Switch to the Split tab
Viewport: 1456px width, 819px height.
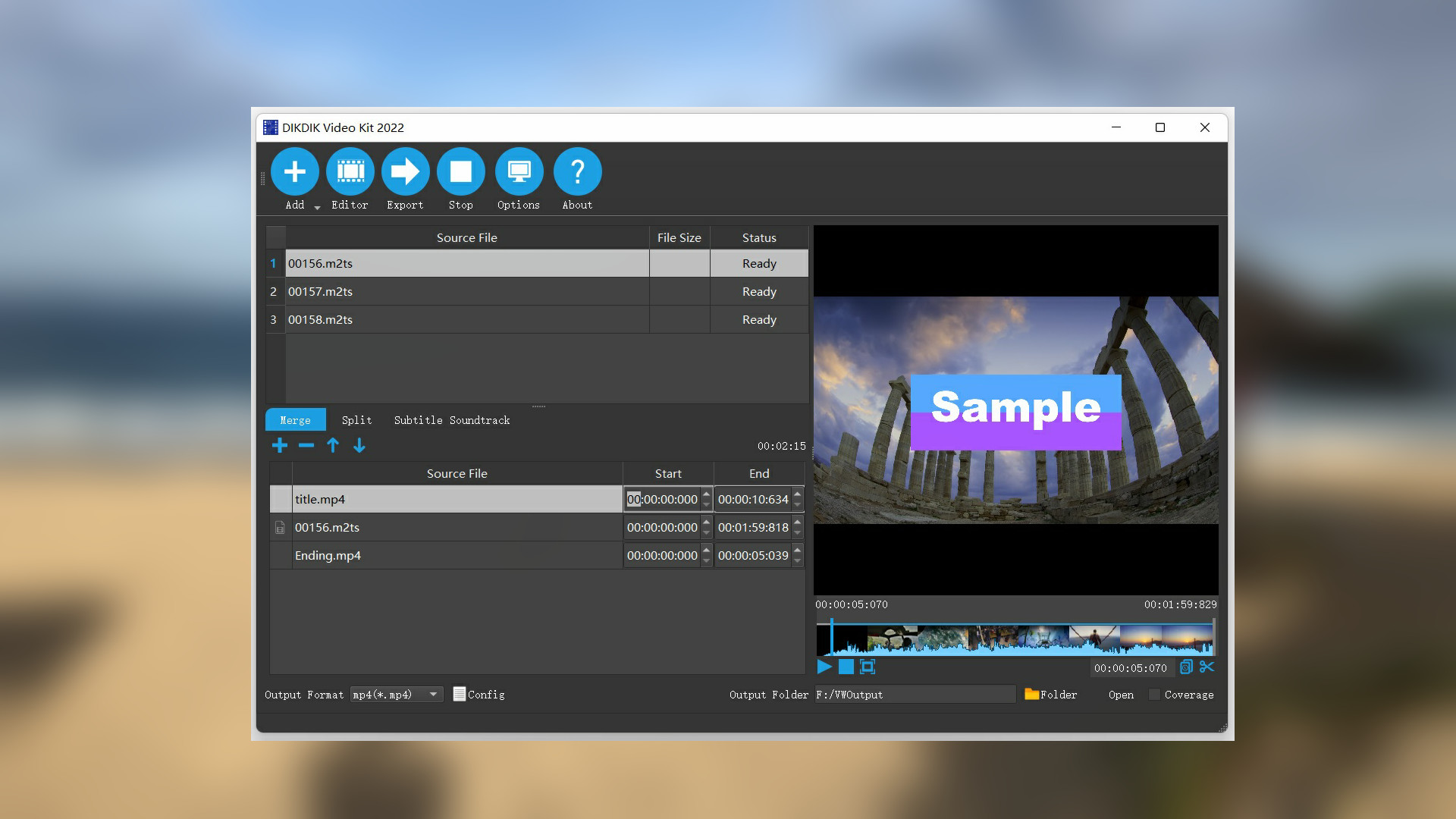(356, 419)
